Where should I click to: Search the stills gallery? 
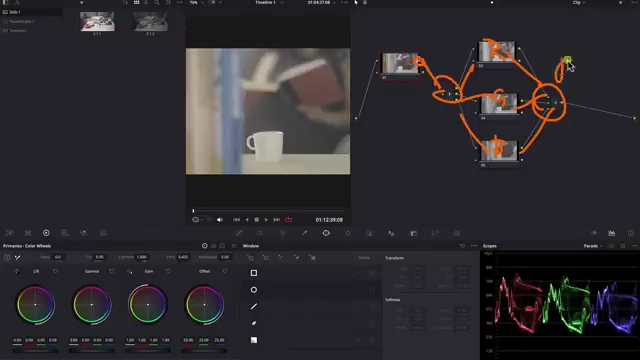157,2
